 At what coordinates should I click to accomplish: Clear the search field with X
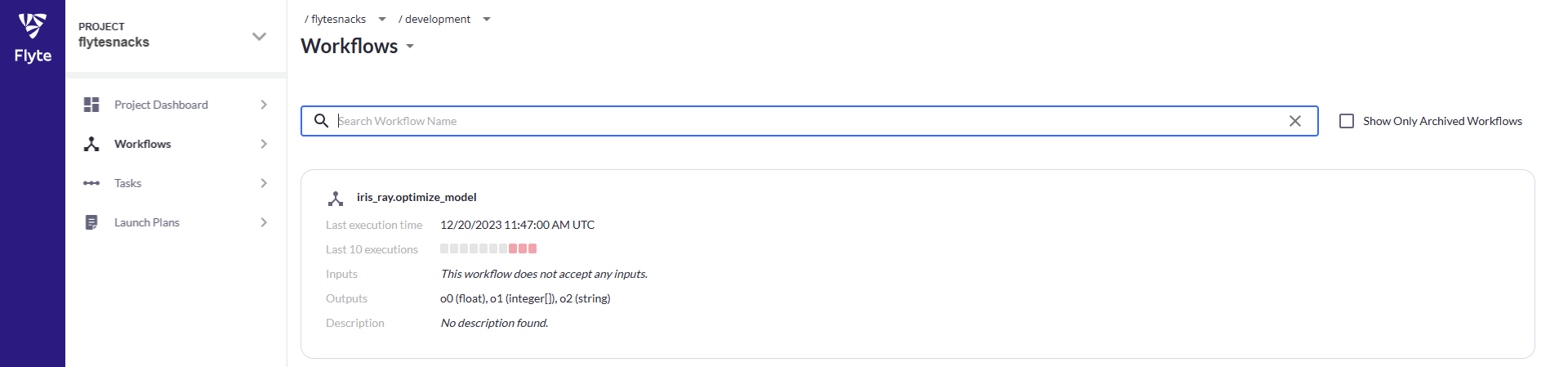pos(1295,121)
